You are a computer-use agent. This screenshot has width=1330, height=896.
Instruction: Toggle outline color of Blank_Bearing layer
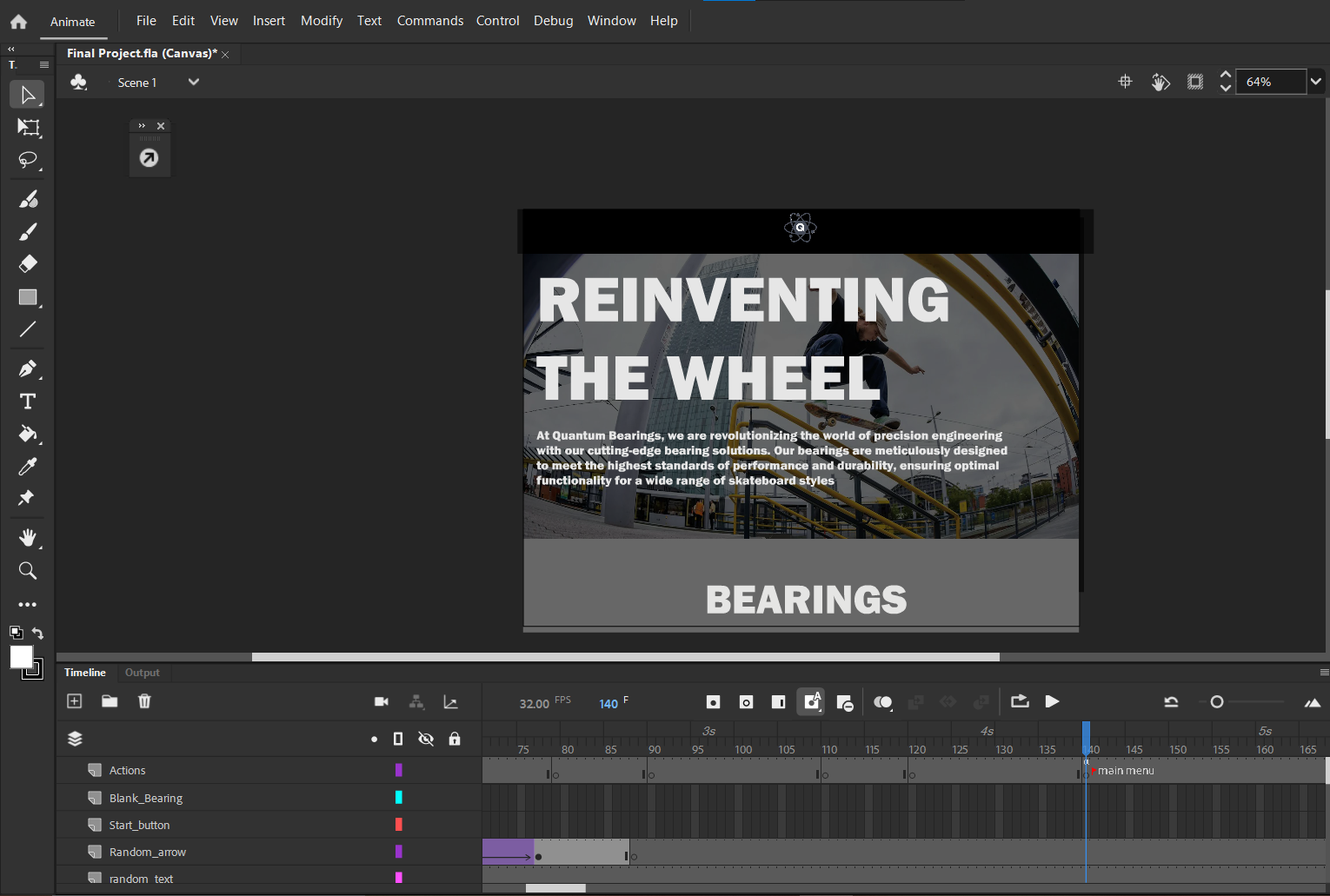tap(399, 798)
